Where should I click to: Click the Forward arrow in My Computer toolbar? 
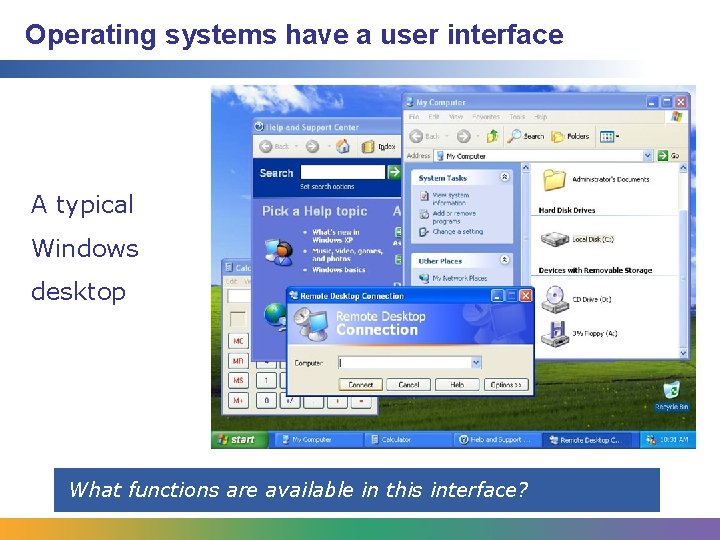463,136
